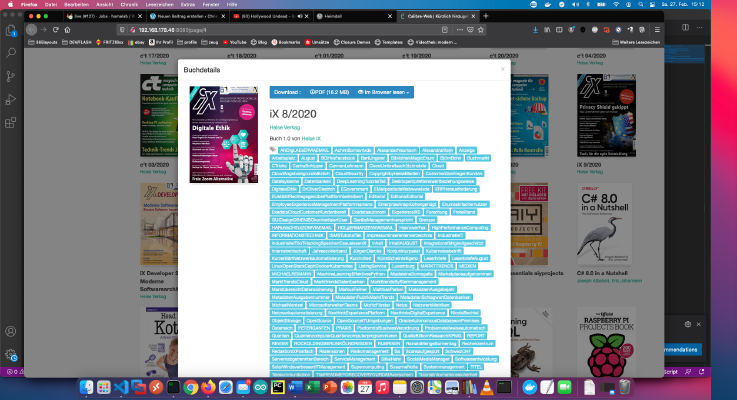This screenshot has height=400, width=737.
Task: Close VS Code notification with X
Action: click(698, 324)
